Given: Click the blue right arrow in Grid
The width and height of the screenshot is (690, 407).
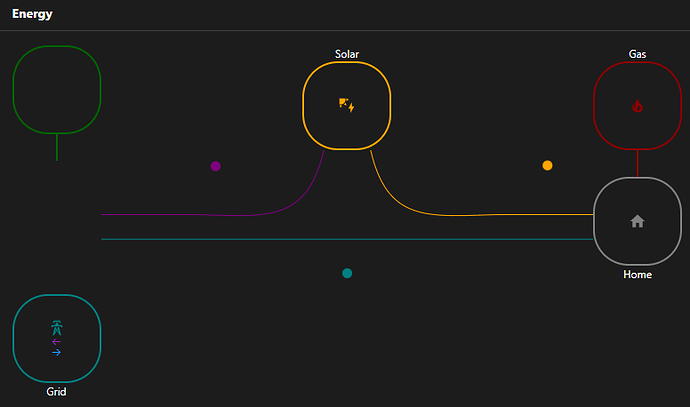Looking at the screenshot, I should click(x=56, y=352).
